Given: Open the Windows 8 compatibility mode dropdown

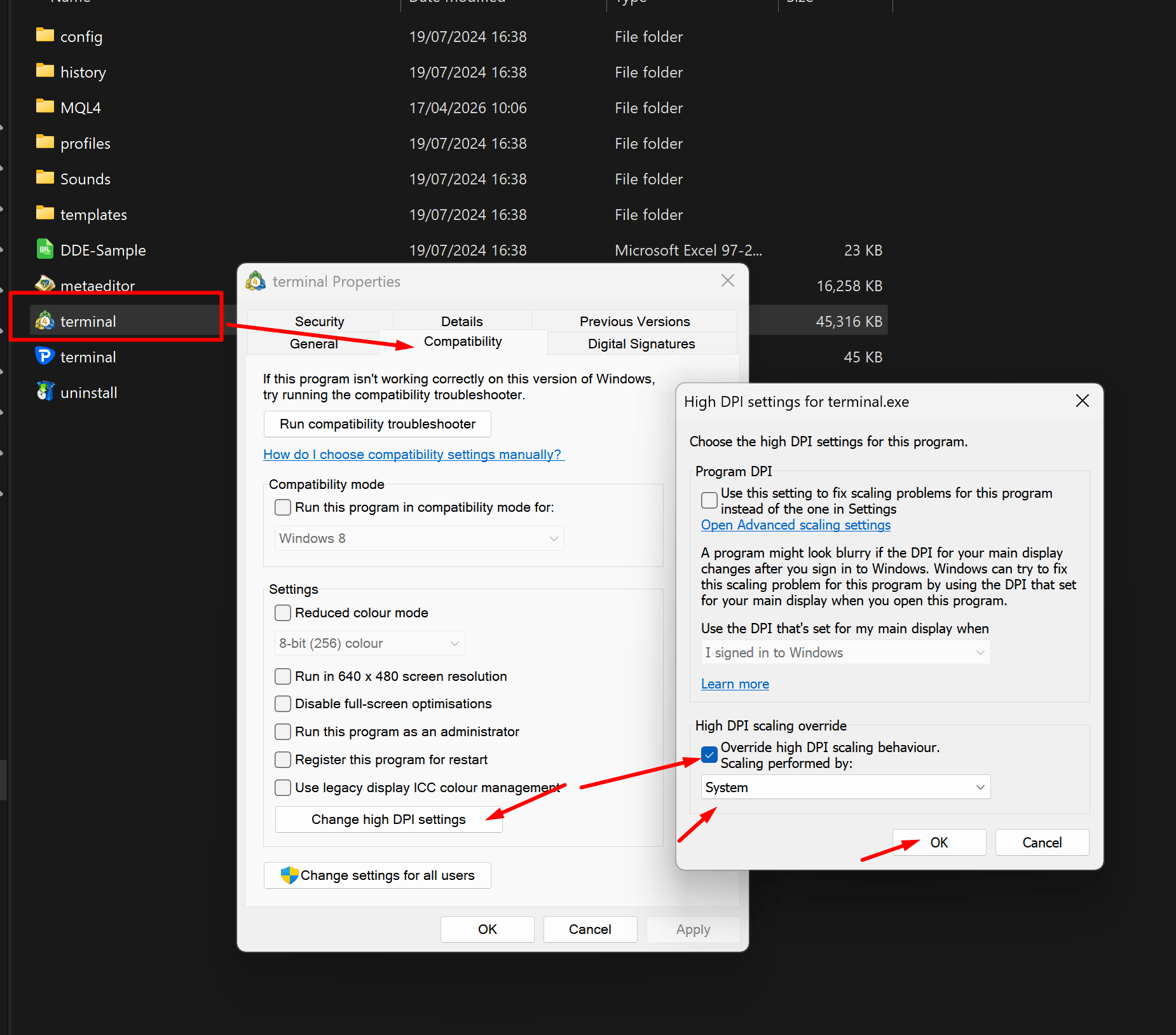Looking at the screenshot, I should coord(420,538).
